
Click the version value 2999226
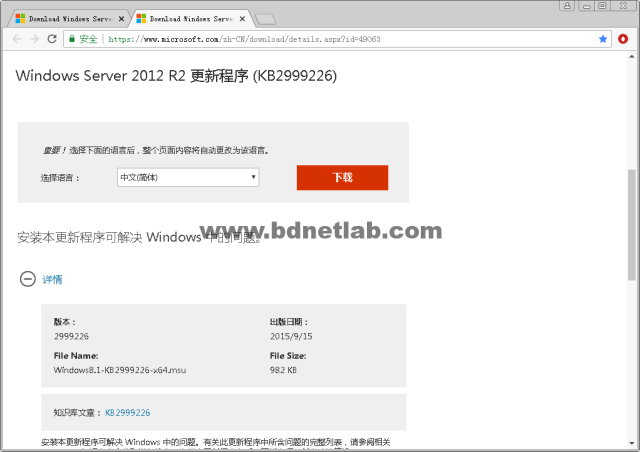click(x=71, y=336)
